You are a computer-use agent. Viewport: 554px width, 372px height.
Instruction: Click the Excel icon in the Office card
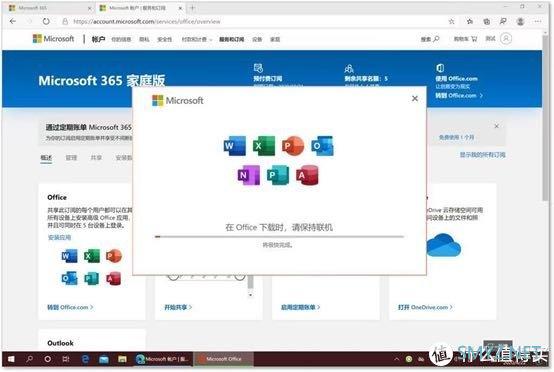click(92, 256)
